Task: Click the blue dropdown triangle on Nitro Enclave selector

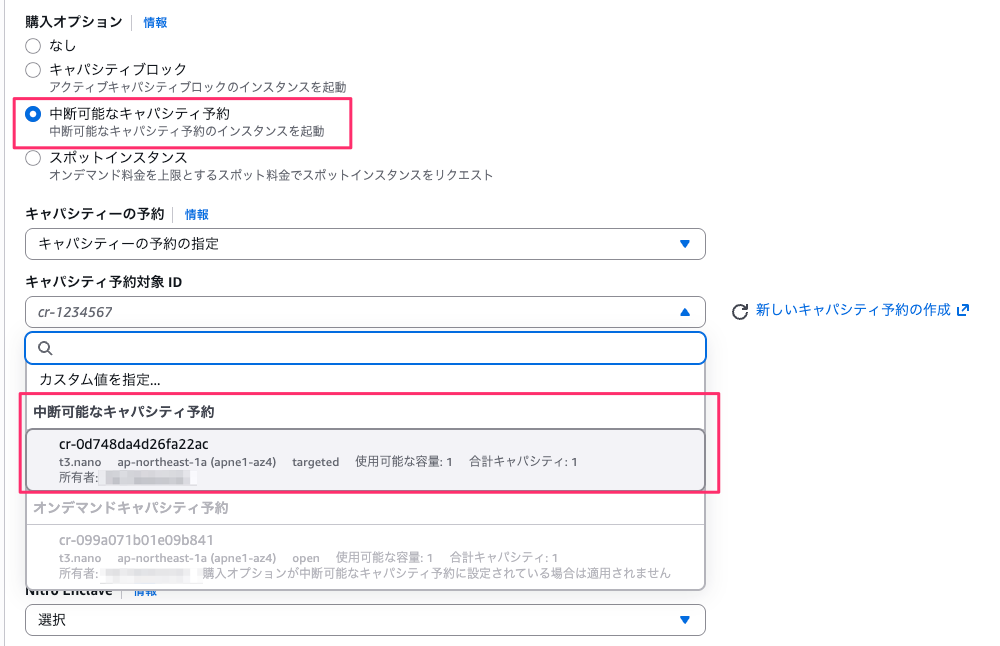Action: [687, 620]
